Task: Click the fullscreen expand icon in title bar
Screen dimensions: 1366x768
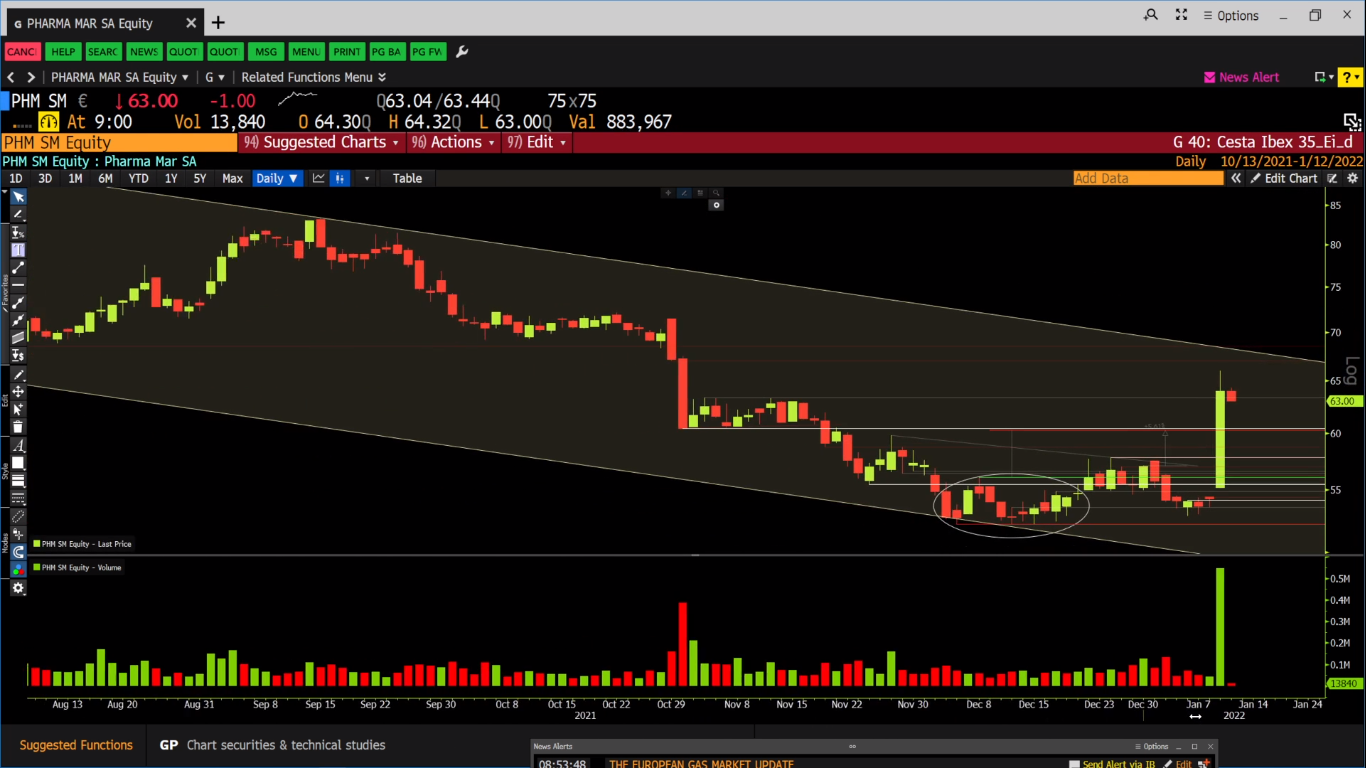Action: click(x=1181, y=15)
